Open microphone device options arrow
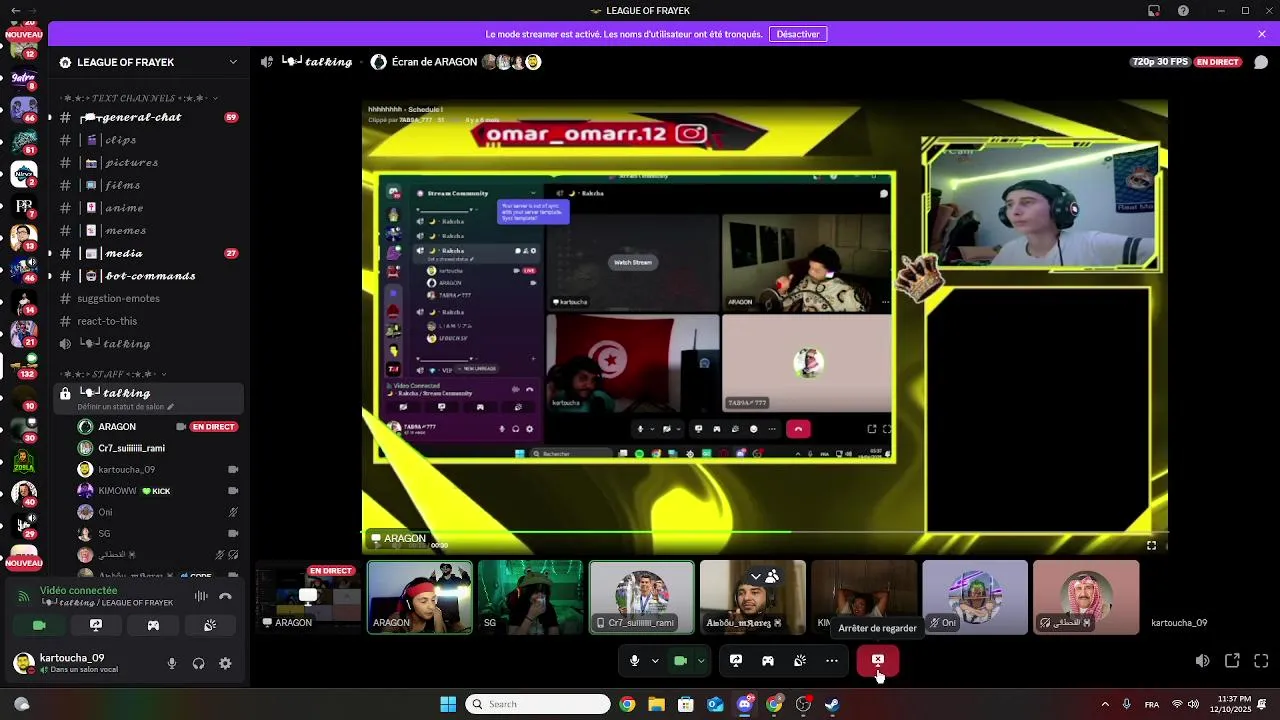Viewport: 1280px width, 720px height. [655, 660]
